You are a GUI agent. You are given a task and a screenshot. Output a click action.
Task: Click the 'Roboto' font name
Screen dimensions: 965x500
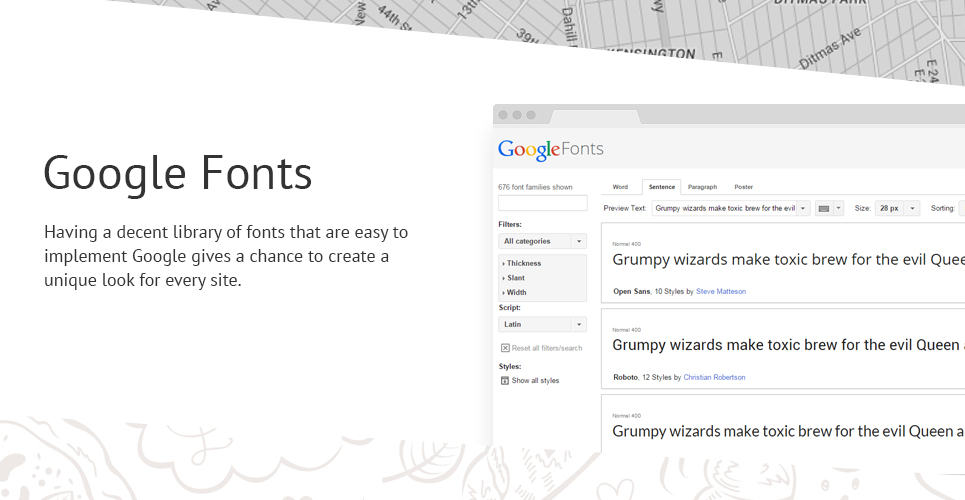(625, 377)
